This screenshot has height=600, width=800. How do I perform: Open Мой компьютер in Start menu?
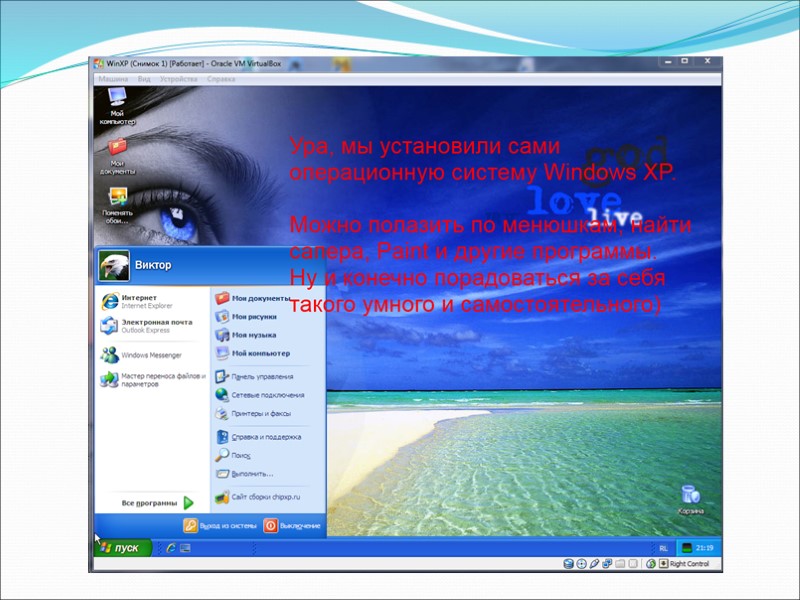[252, 353]
